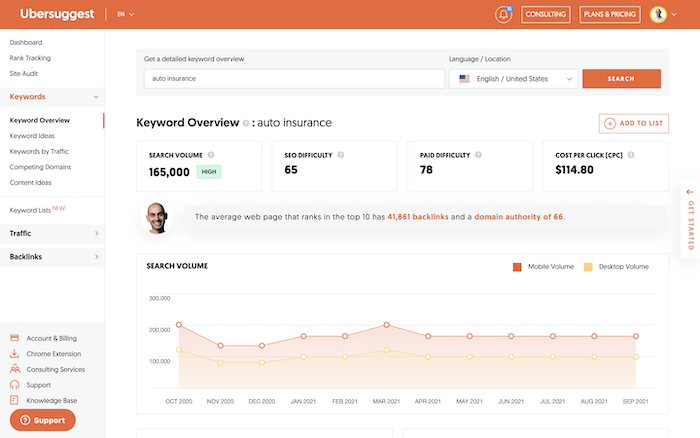Open the Get Started side tab
Viewport: 700px width, 438px height.
point(690,219)
